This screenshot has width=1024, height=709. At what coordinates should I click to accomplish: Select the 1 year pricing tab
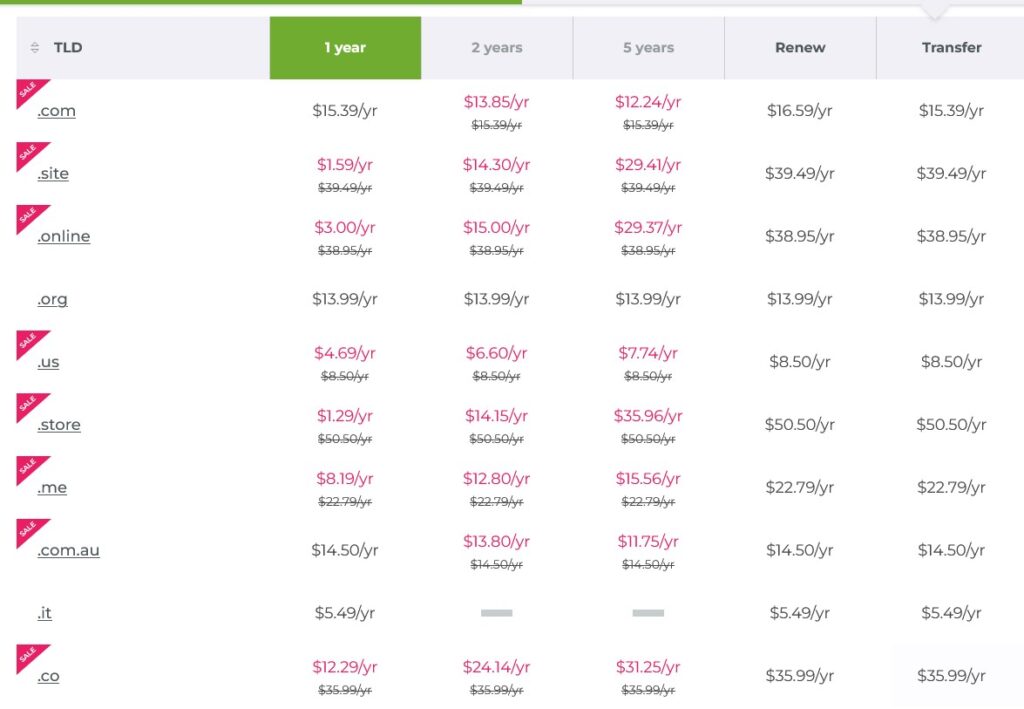(x=345, y=48)
